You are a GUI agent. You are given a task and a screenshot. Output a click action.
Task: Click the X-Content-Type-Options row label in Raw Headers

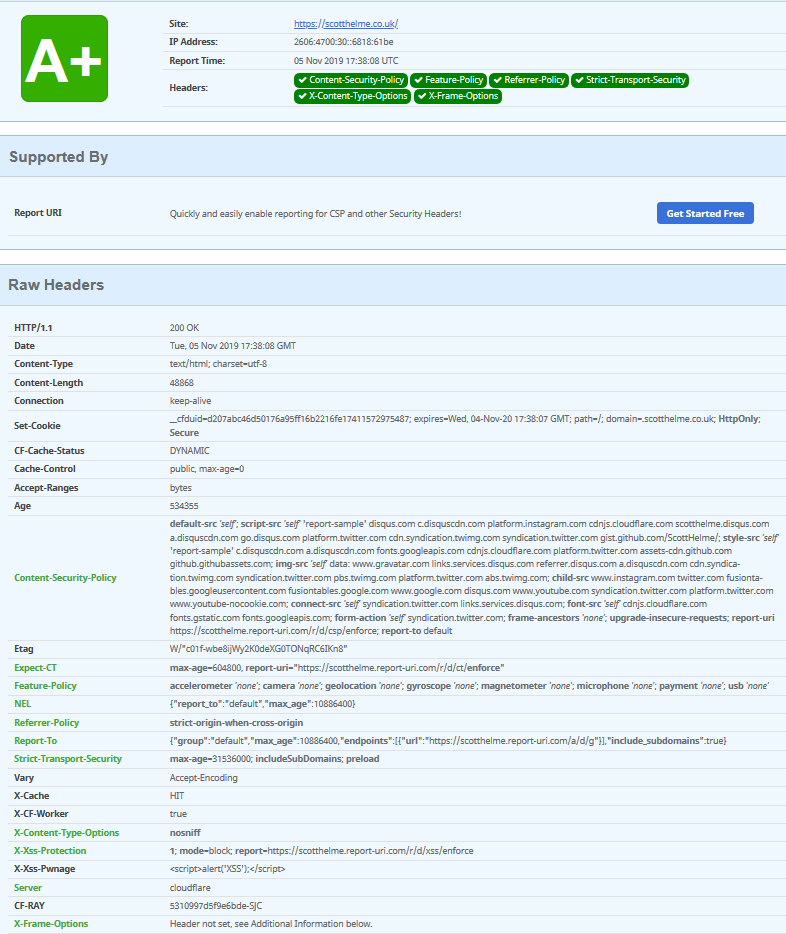pyautogui.click(x=67, y=833)
